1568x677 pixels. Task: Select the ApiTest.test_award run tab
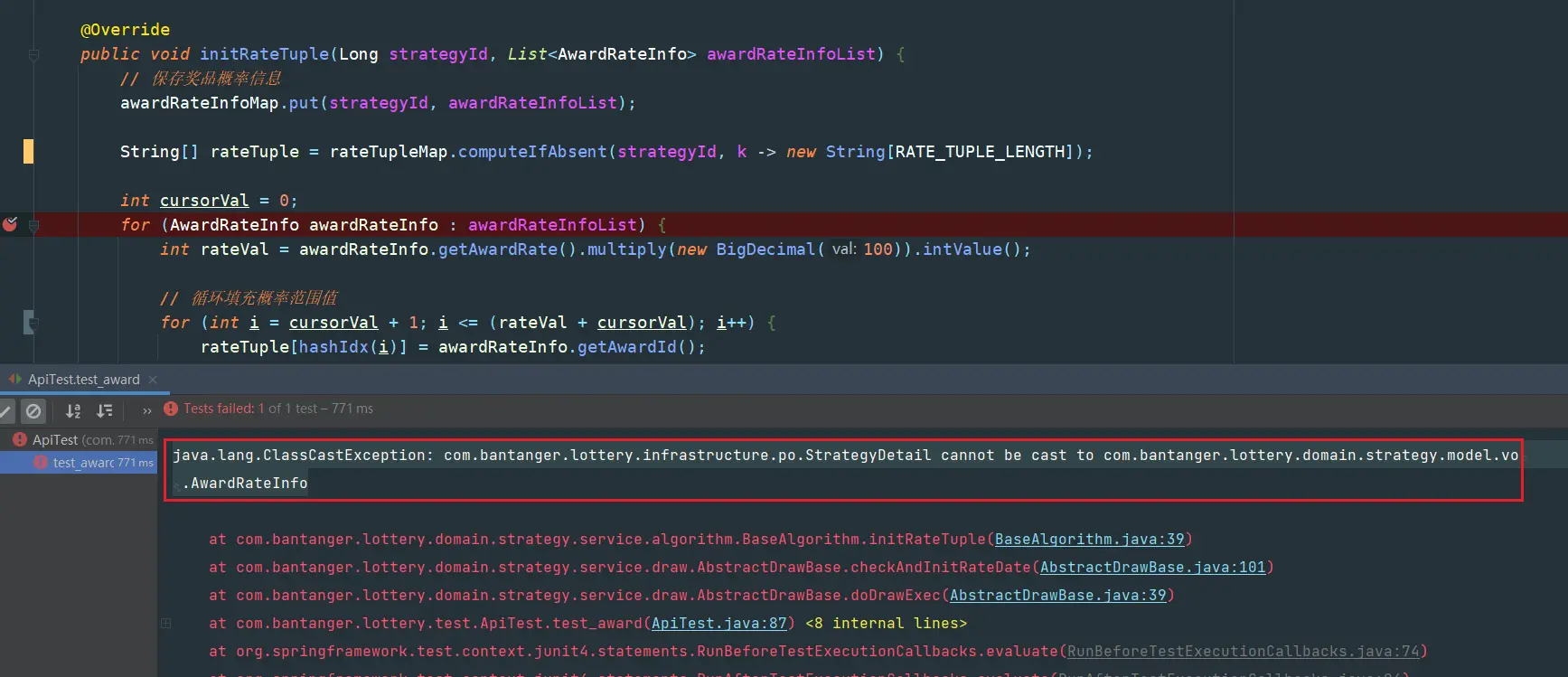[83, 380]
